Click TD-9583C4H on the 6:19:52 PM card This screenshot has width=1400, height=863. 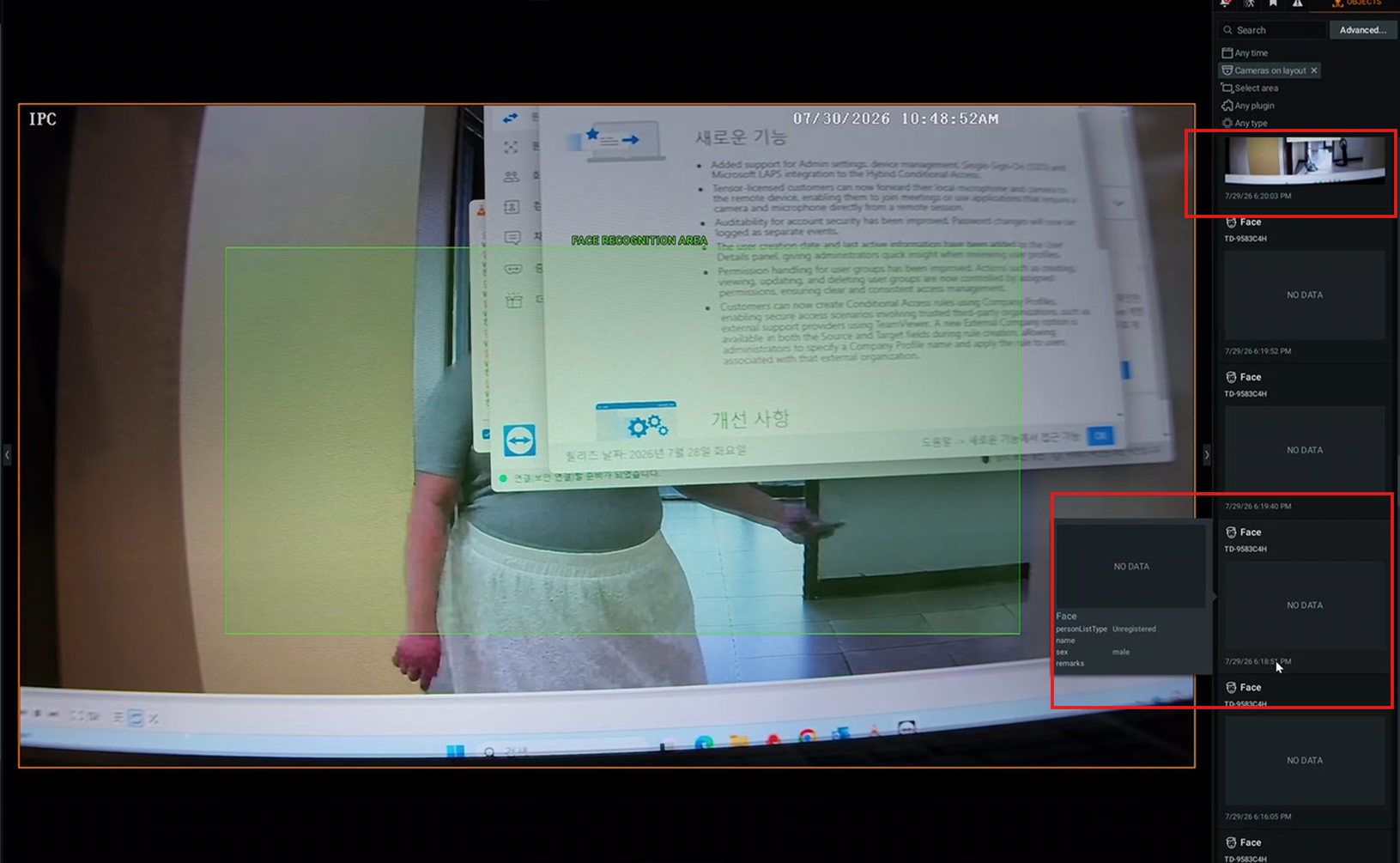[x=1245, y=239]
